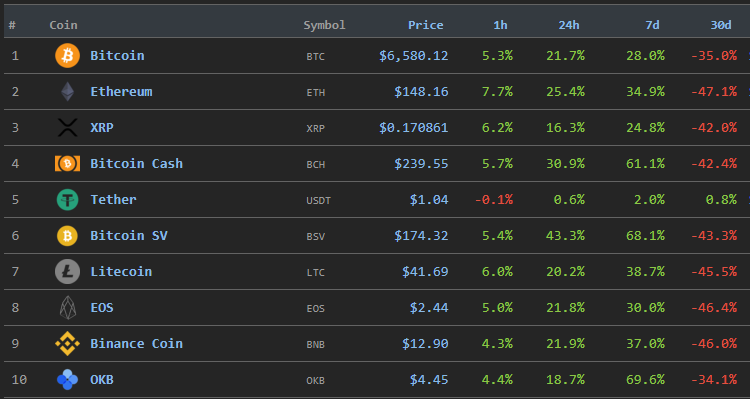Click the Ethereum diamond logo icon

(67, 91)
